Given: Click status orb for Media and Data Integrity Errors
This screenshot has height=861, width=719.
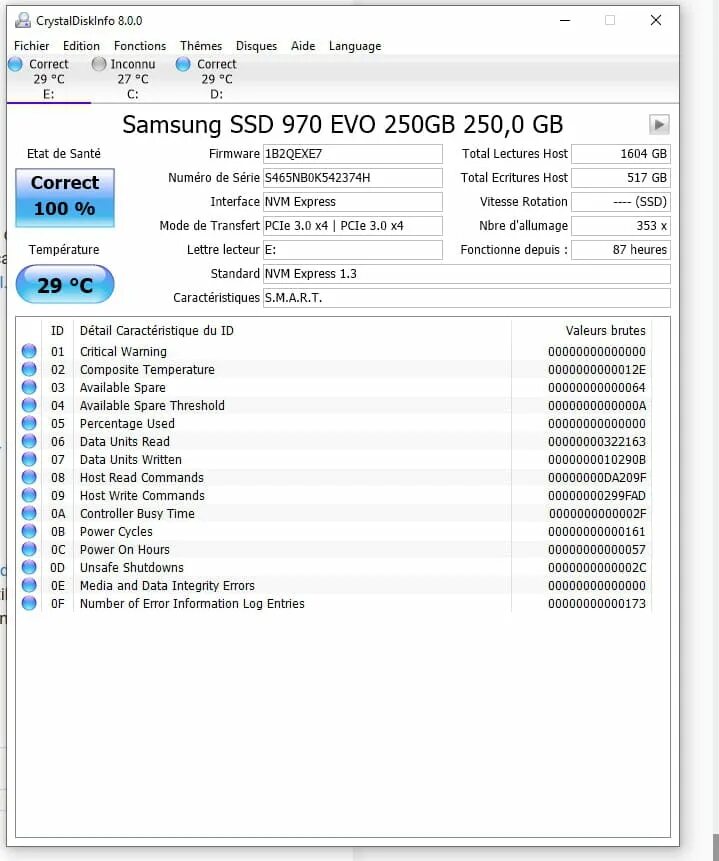Looking at the screenshot, I should point(29,585).
